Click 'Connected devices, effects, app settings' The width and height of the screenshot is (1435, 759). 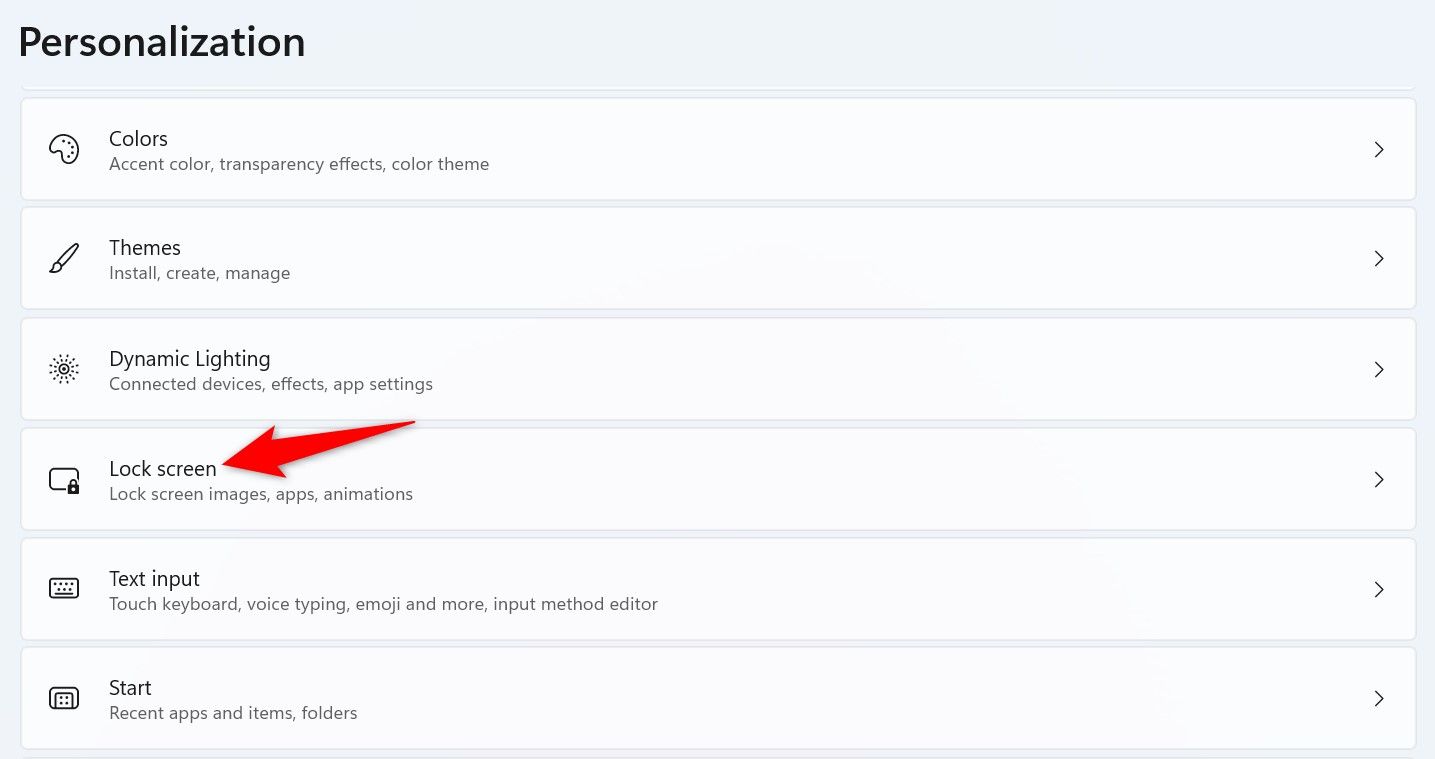pyautogui.click(x=271, y=384)
